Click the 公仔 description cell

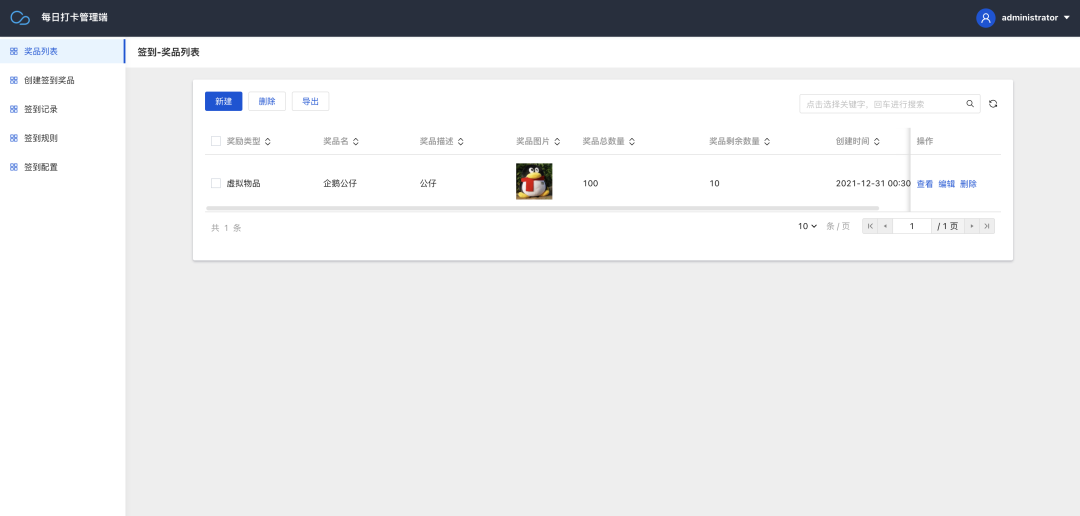(x=428, y=183)
